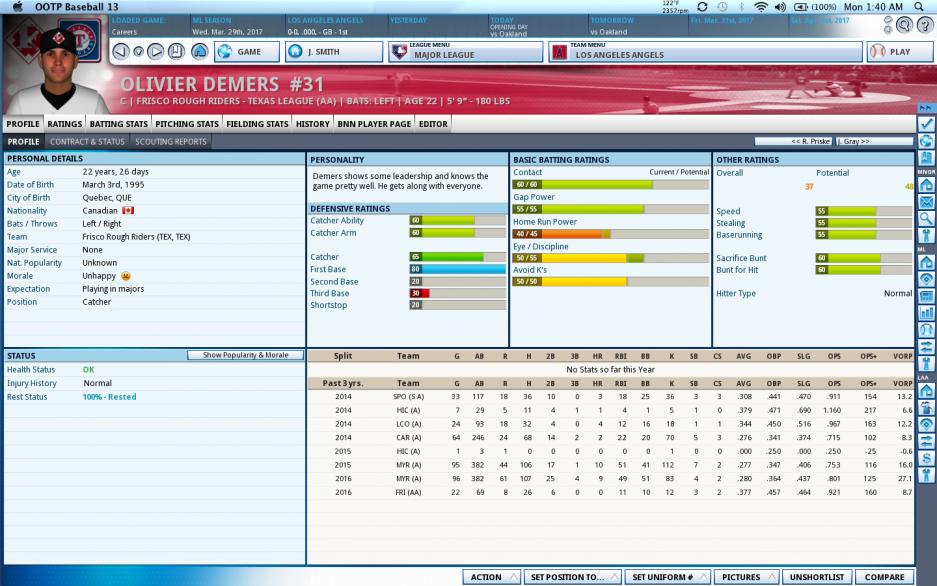Switch to the BATTING STATS tab

click(118, 124)
